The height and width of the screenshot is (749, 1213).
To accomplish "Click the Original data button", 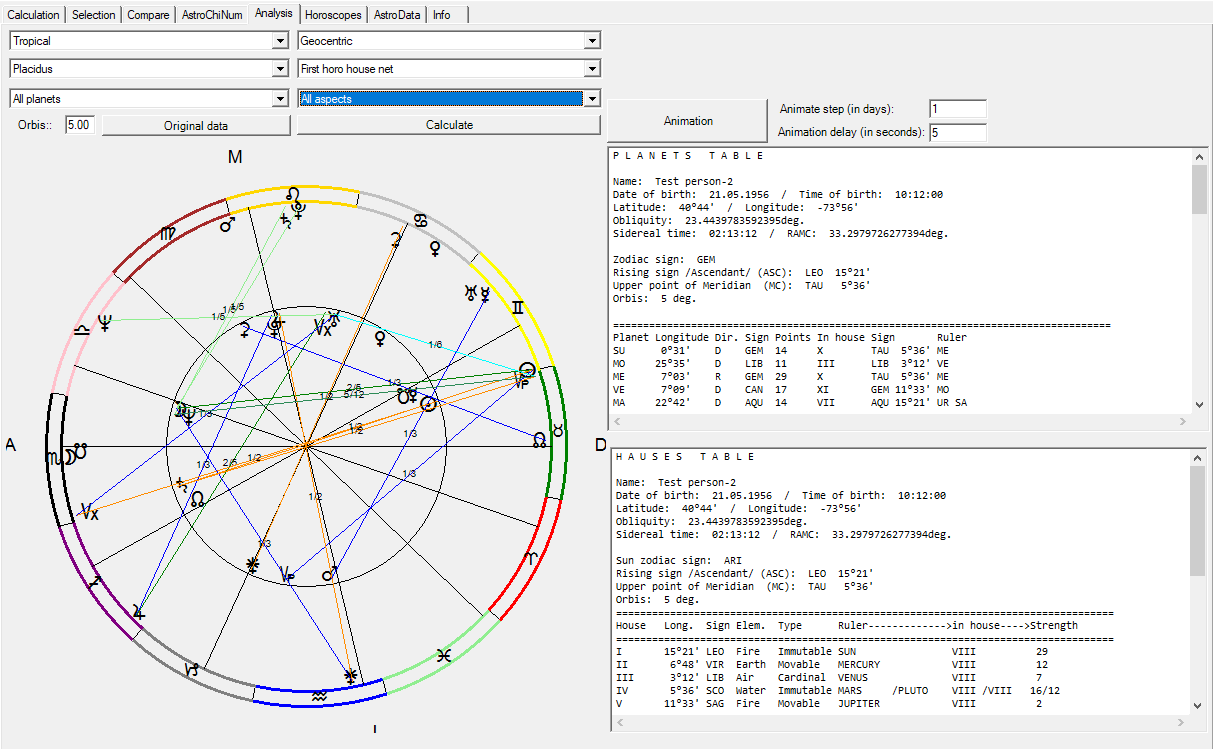I will (x=196, y=125).
